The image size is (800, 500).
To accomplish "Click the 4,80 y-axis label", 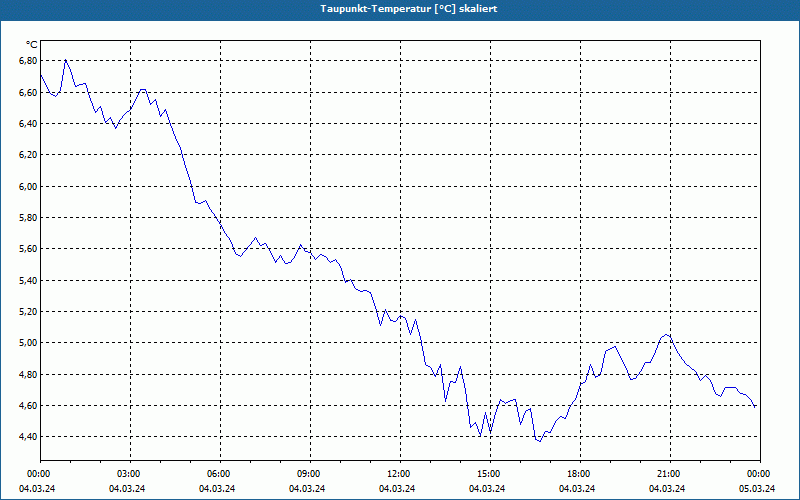I will pos(28,374).
